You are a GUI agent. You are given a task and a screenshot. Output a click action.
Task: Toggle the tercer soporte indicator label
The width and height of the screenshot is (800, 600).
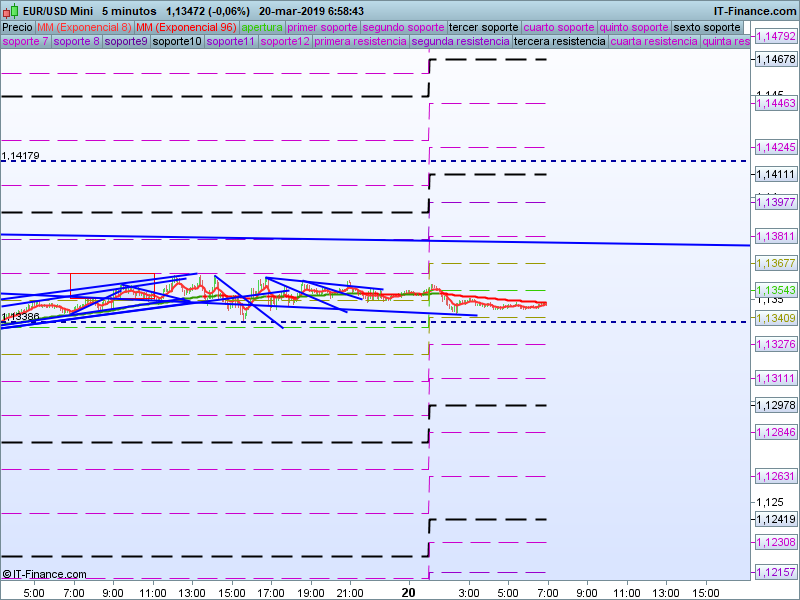[484, 27]
